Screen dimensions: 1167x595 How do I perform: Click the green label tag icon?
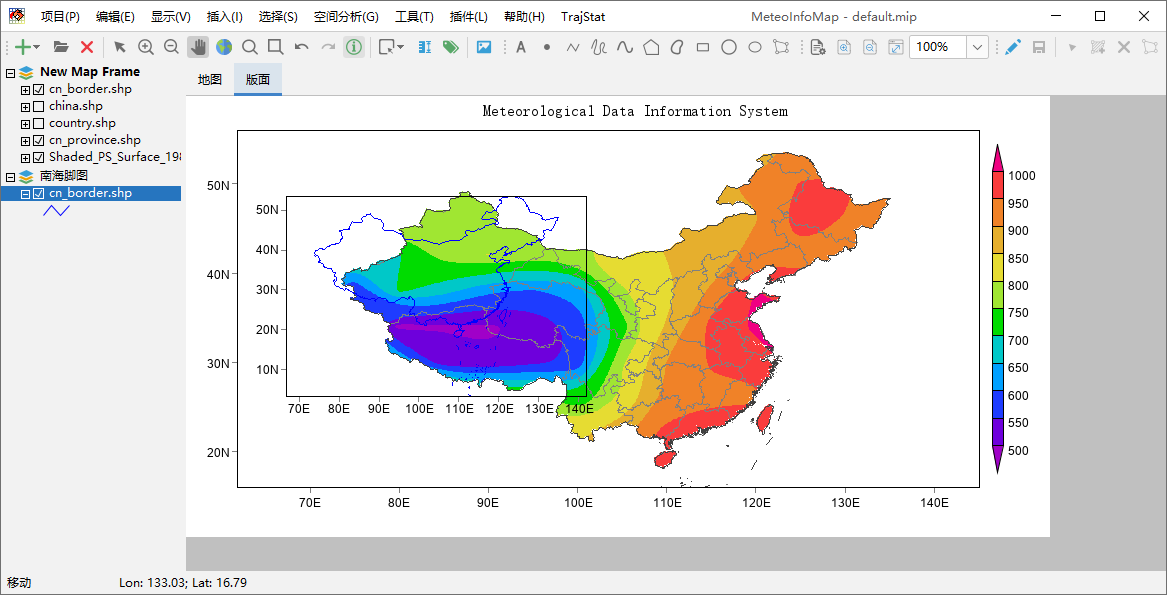(x=450, y=47)
